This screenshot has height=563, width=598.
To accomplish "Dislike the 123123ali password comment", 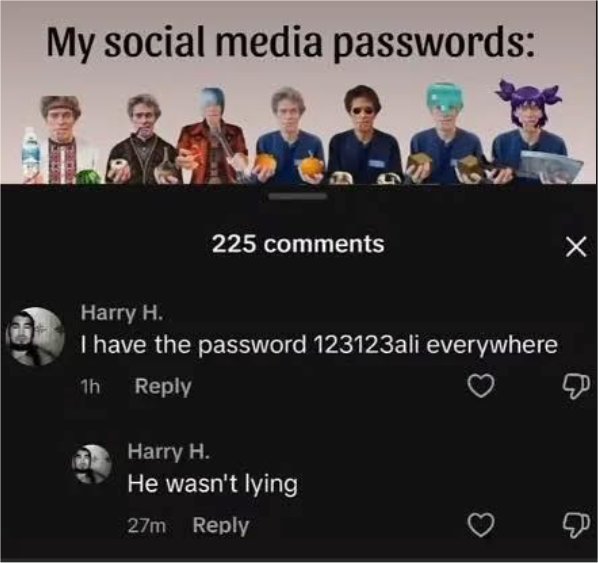I will pyautogui.click(x=576, y=386).
